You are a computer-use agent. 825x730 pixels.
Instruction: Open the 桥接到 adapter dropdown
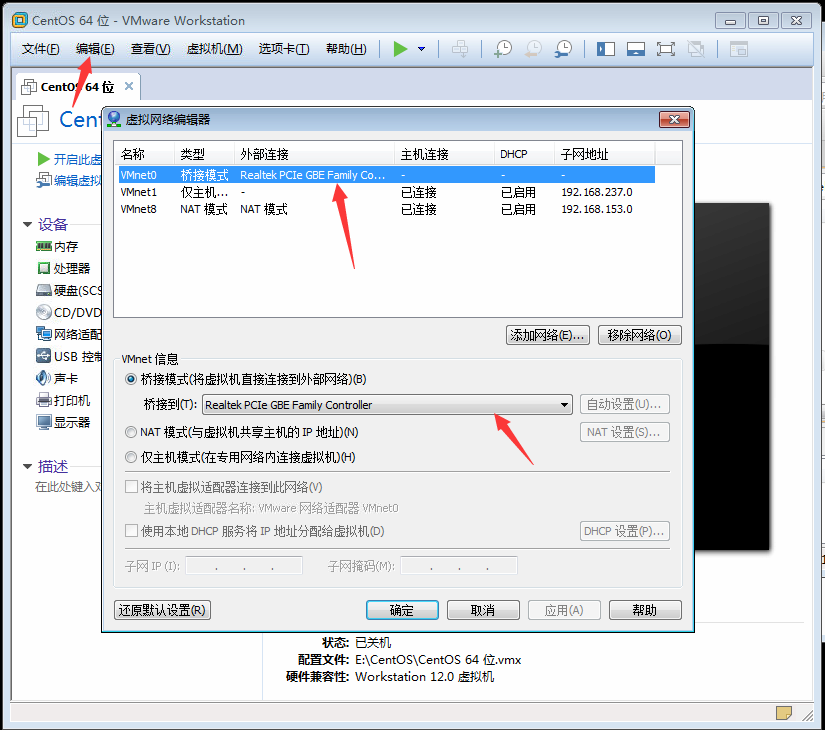pyautogui.click(x=387, y=405)
